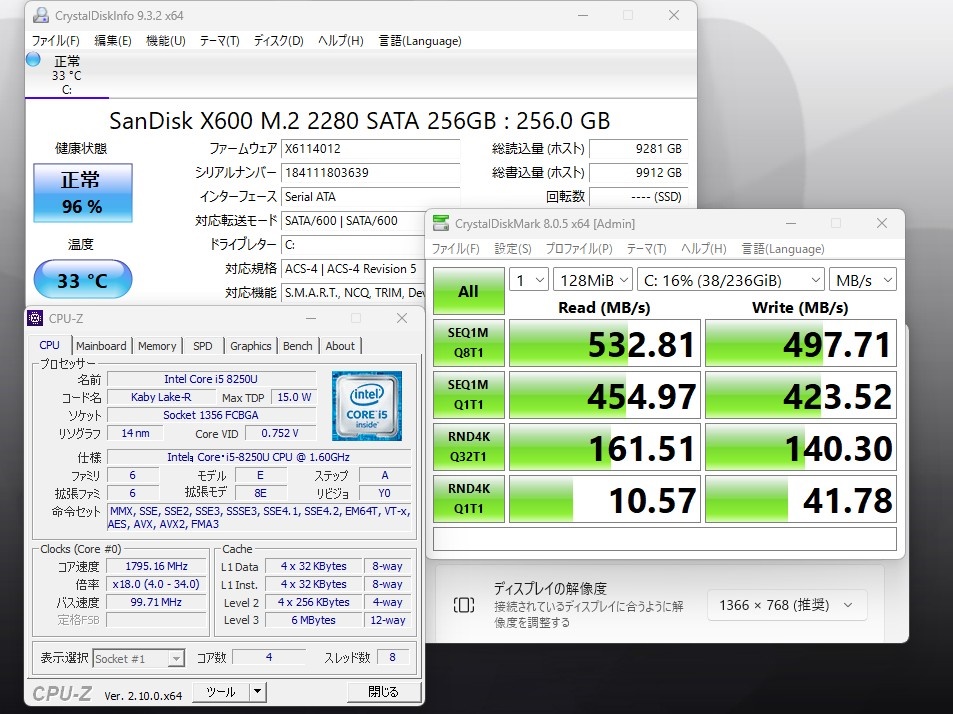953x714 pixels.
Task: Click the CPU-Z app icon in title bar
Action: click(x=35, y=318)
